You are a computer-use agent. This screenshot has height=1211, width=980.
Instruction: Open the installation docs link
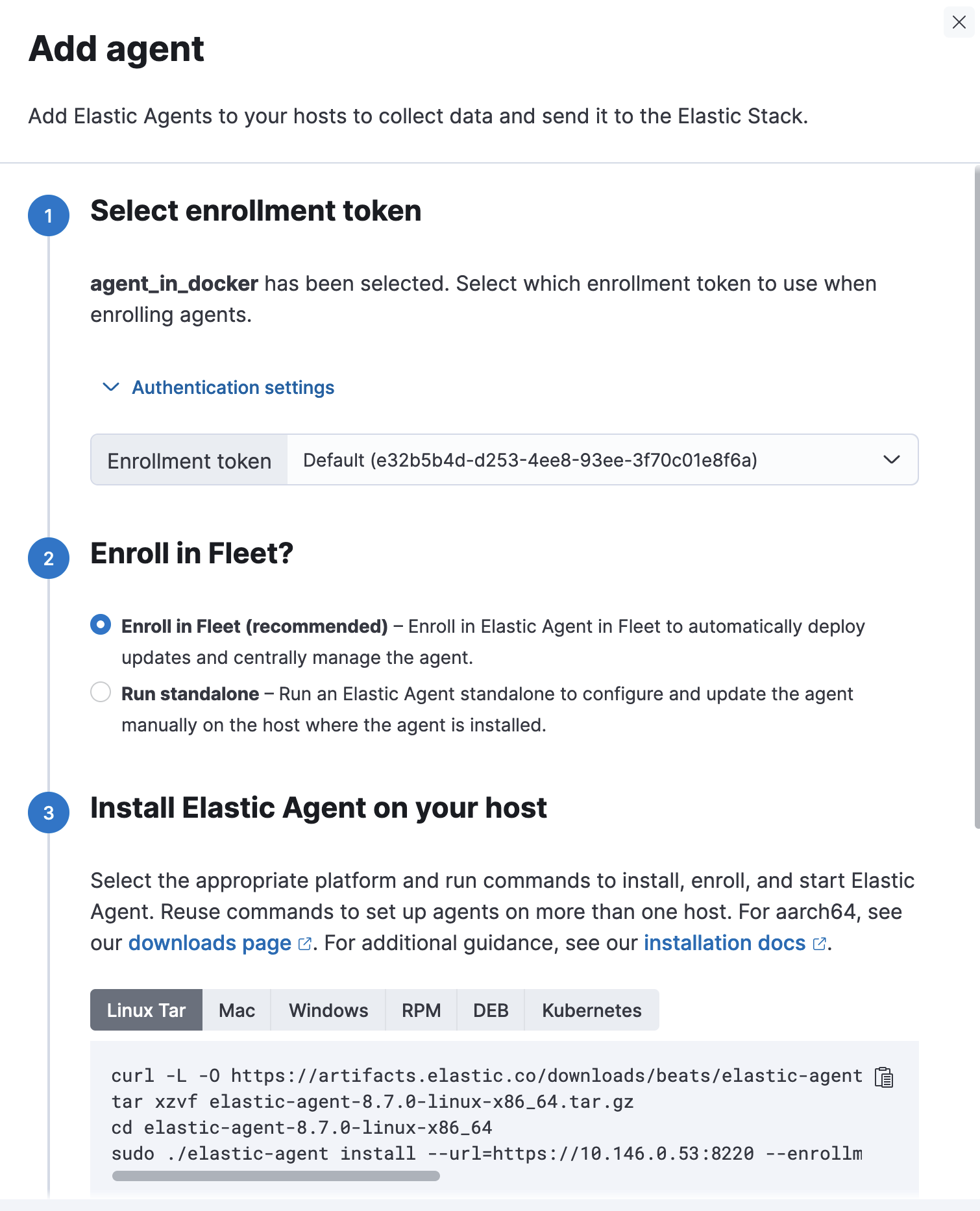click(x=724, y=943)
